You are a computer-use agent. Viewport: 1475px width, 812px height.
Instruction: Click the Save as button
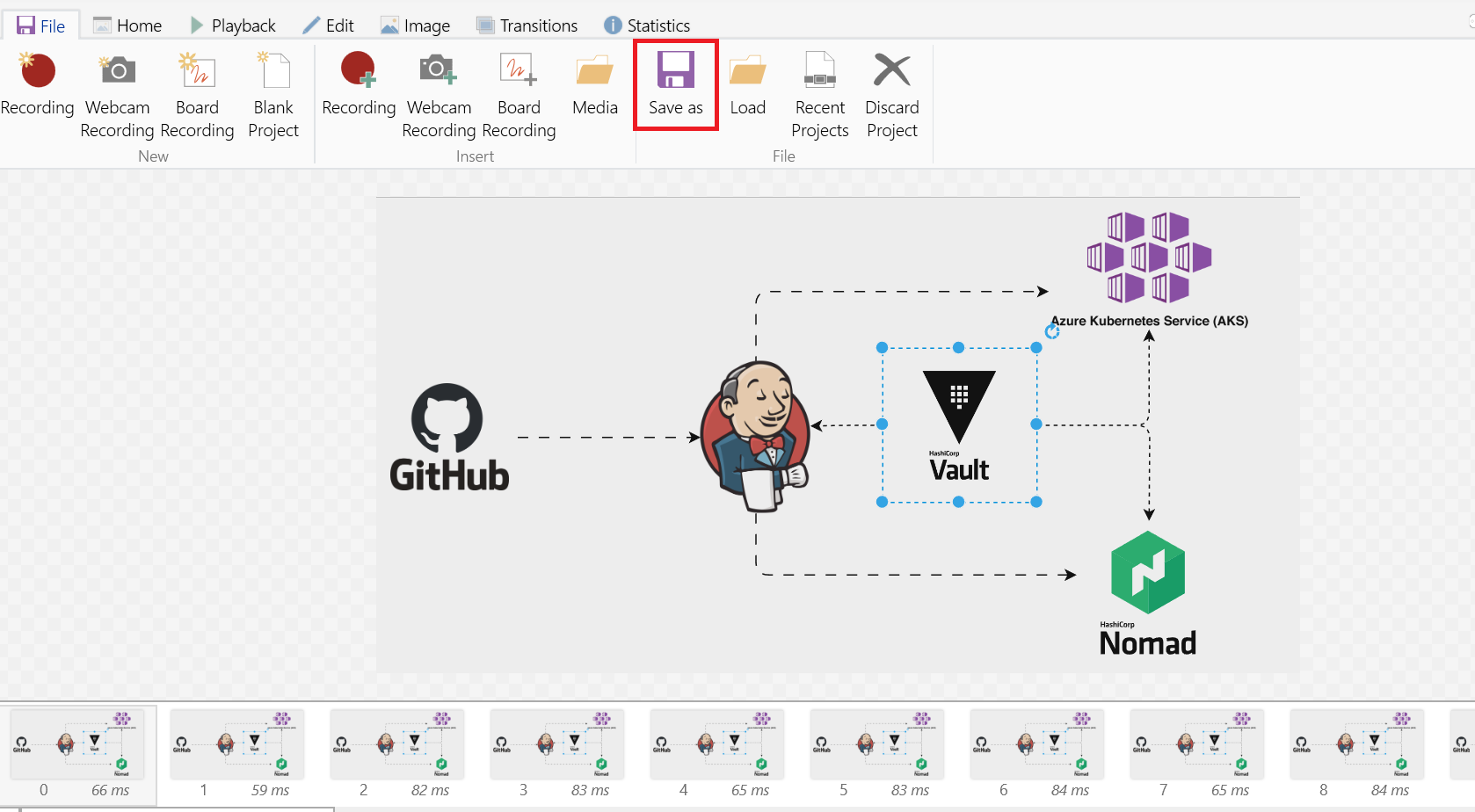pyautogui.click(x=676, y=84)
